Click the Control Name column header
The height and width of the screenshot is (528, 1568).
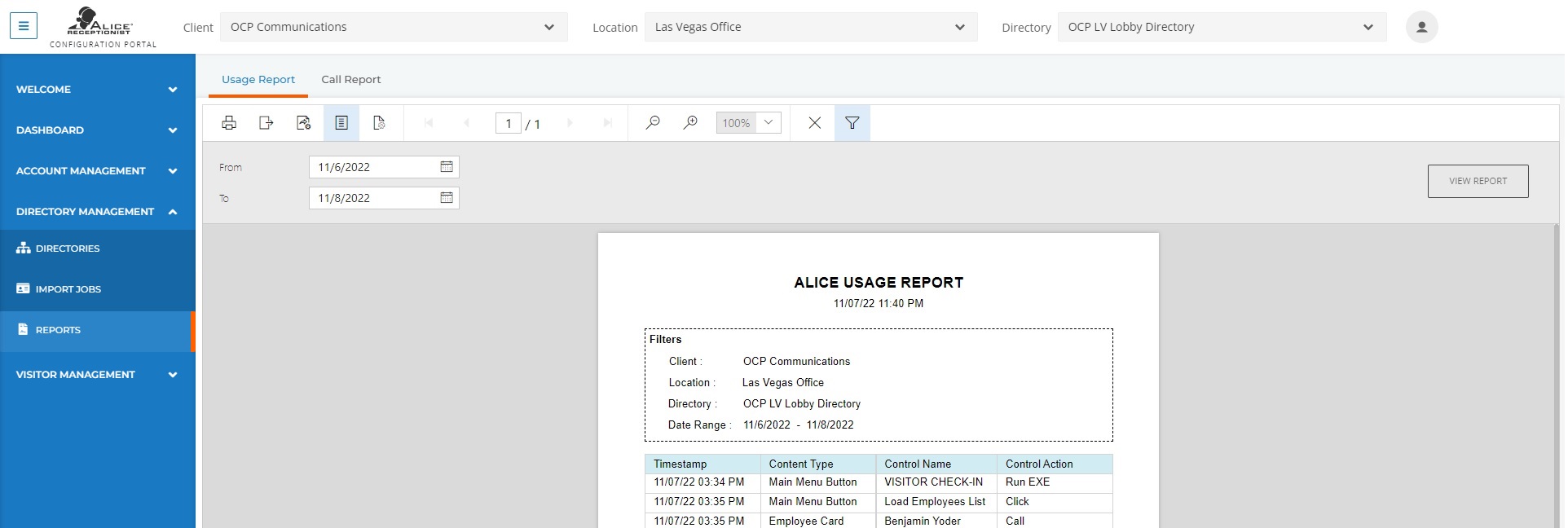tap(936, 464)
